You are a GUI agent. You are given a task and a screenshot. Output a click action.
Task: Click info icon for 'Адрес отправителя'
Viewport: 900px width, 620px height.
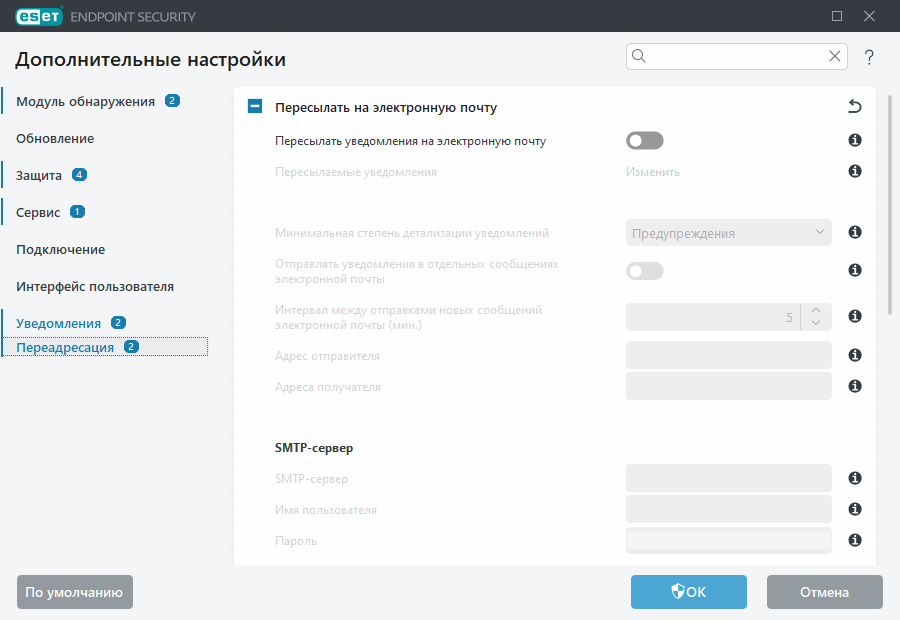click(855, 355)
